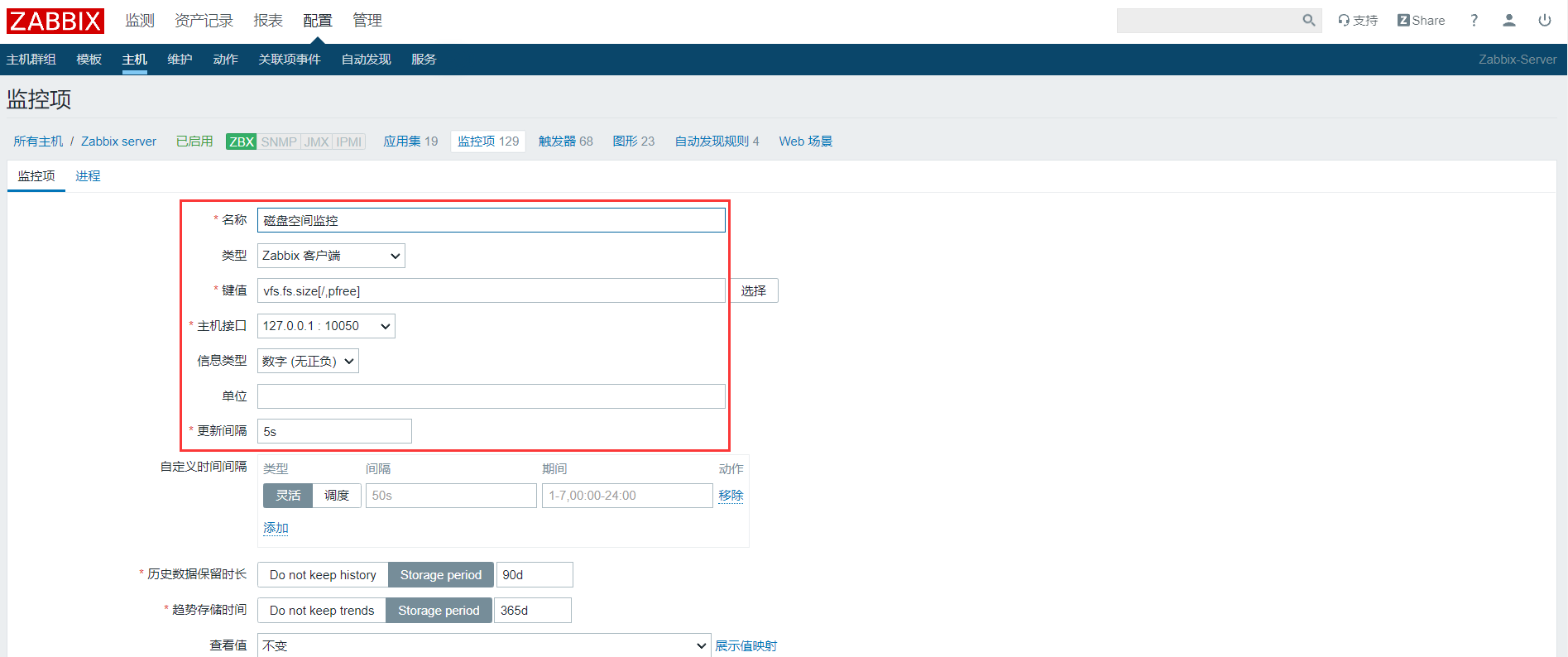Choose Do not keep trends
1568x657 pixels.
point(322,611)
